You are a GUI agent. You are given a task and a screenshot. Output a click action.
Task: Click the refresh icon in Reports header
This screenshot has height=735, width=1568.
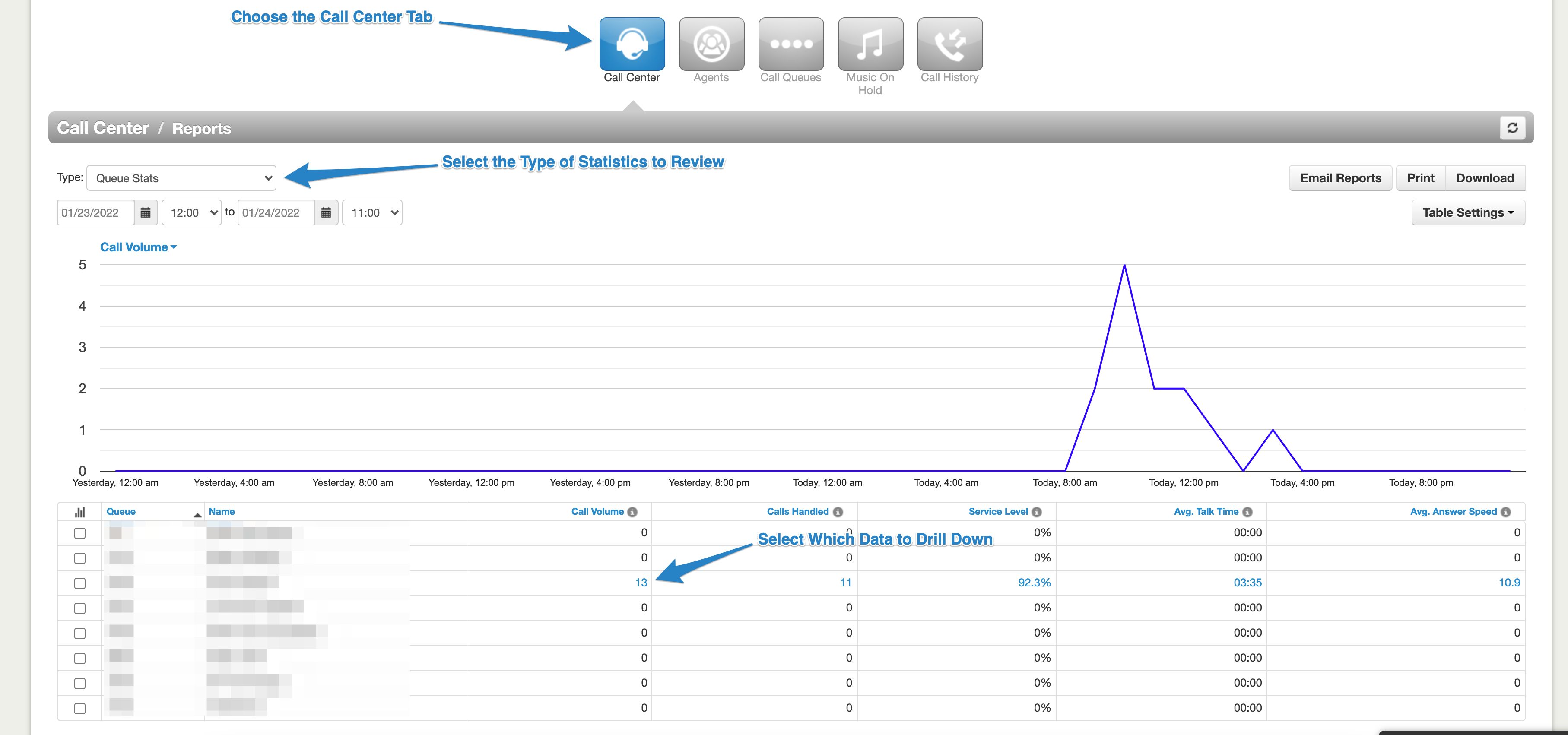coord(1512,128)
